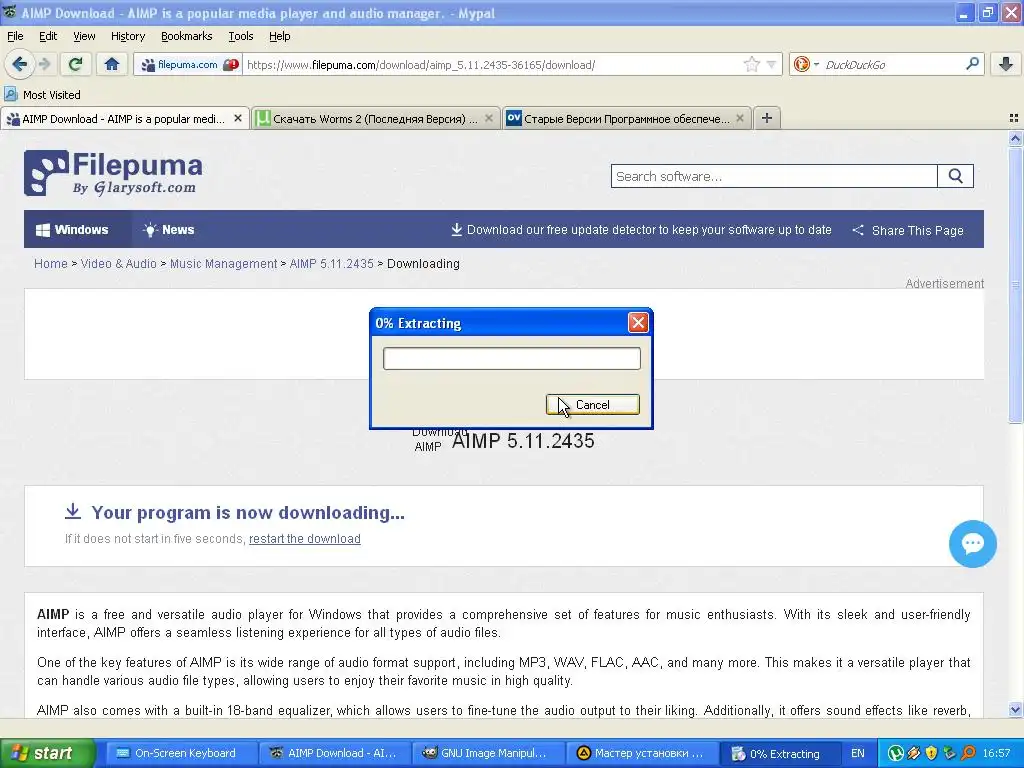Open the Music Management breadcrumb
The image size is (1024, 768).
[223, 264]
